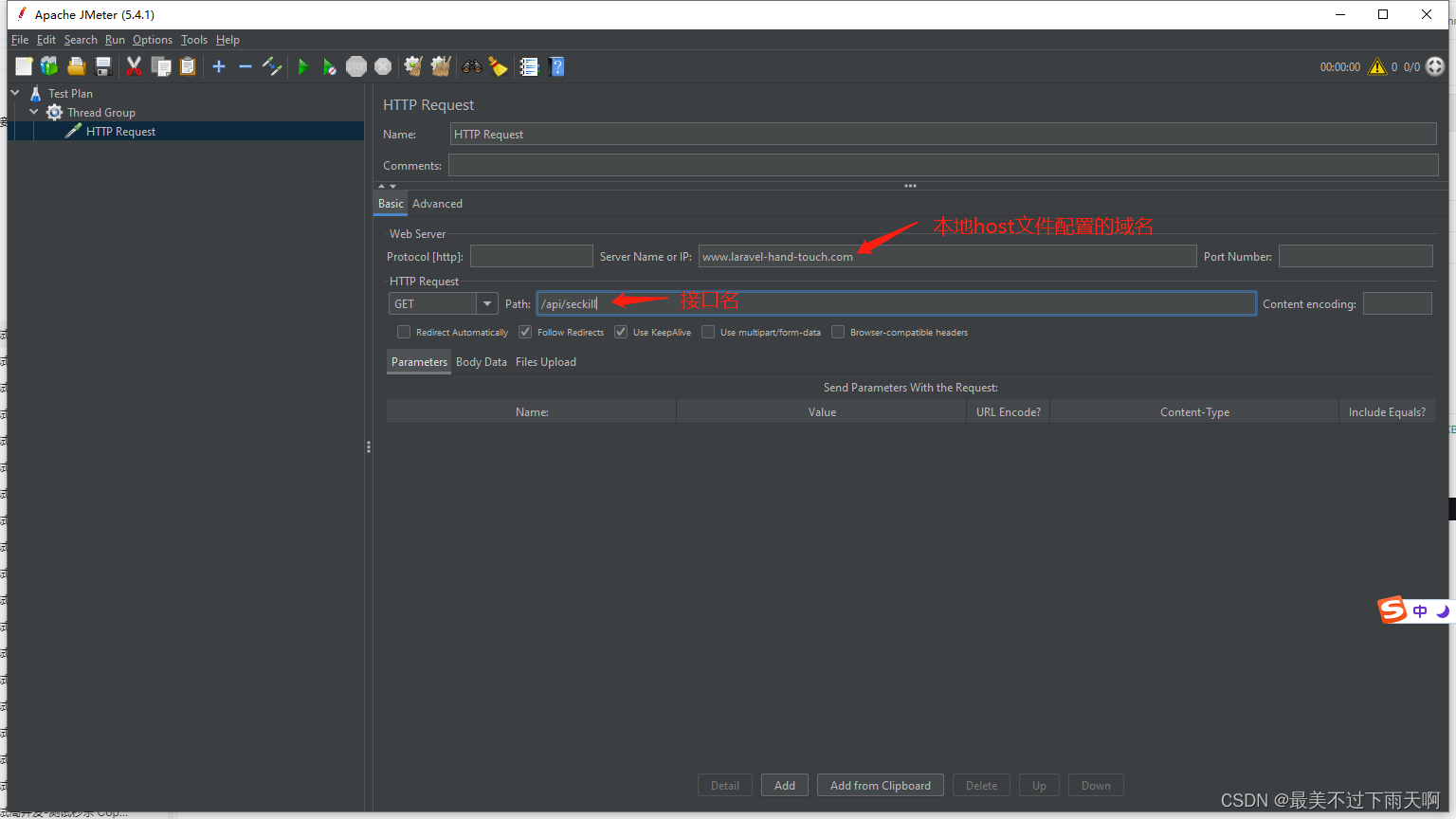Screen dimensions: 1456x819
Task: Click the Down button
Action: pos(1096,785)
